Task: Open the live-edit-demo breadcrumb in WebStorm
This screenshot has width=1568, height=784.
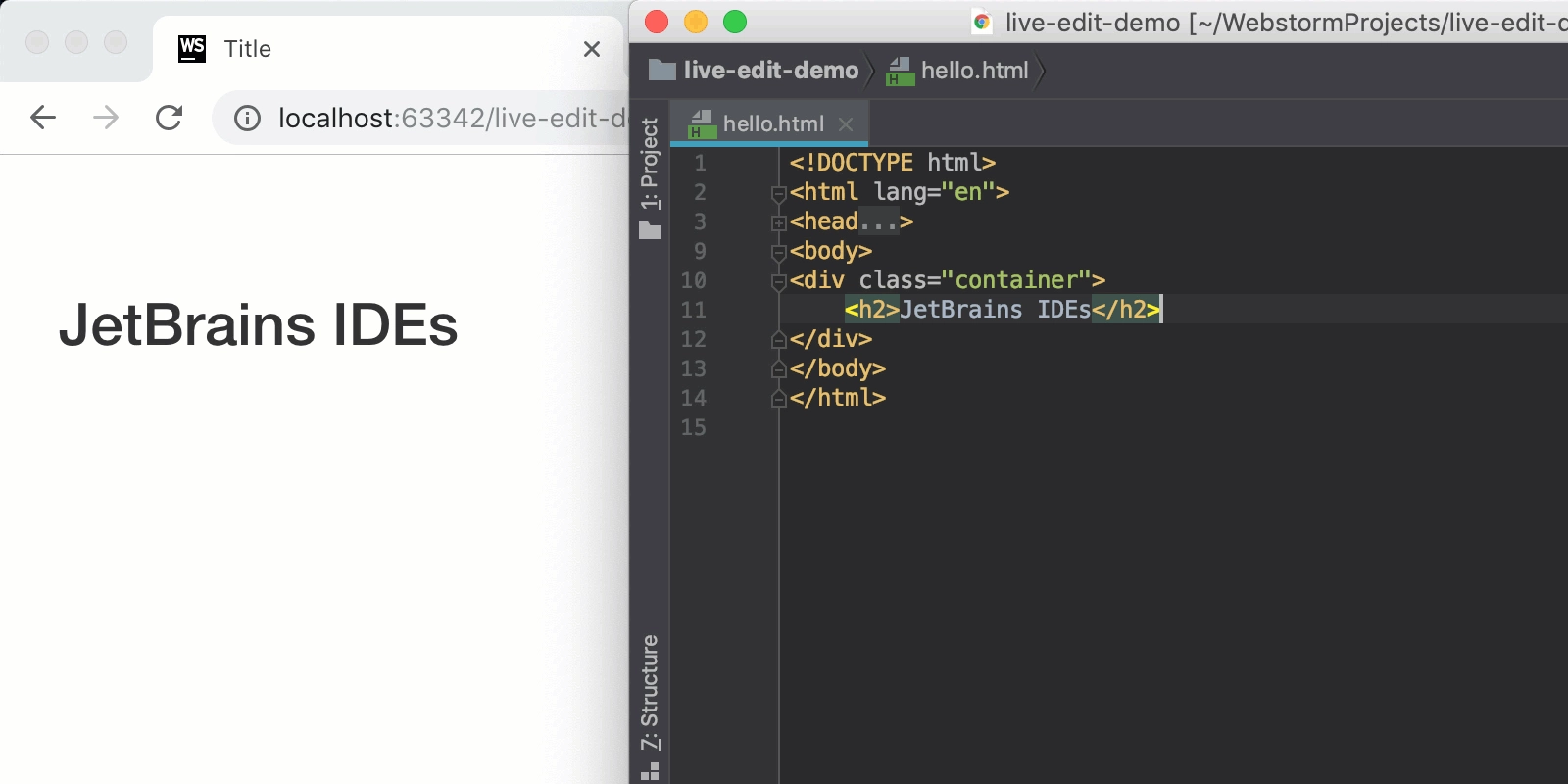Action: pos(754,71)
